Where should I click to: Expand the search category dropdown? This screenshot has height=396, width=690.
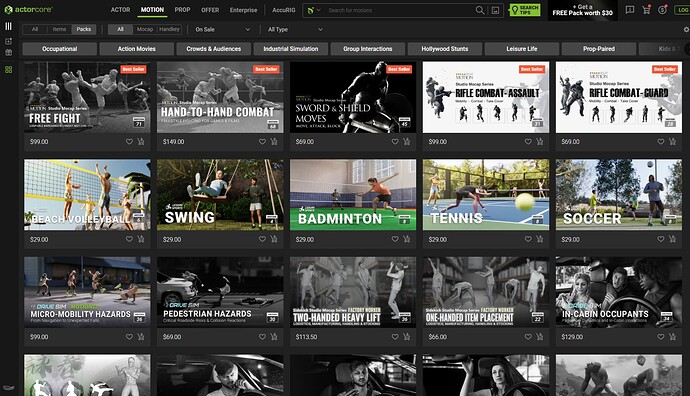point(314,10)
